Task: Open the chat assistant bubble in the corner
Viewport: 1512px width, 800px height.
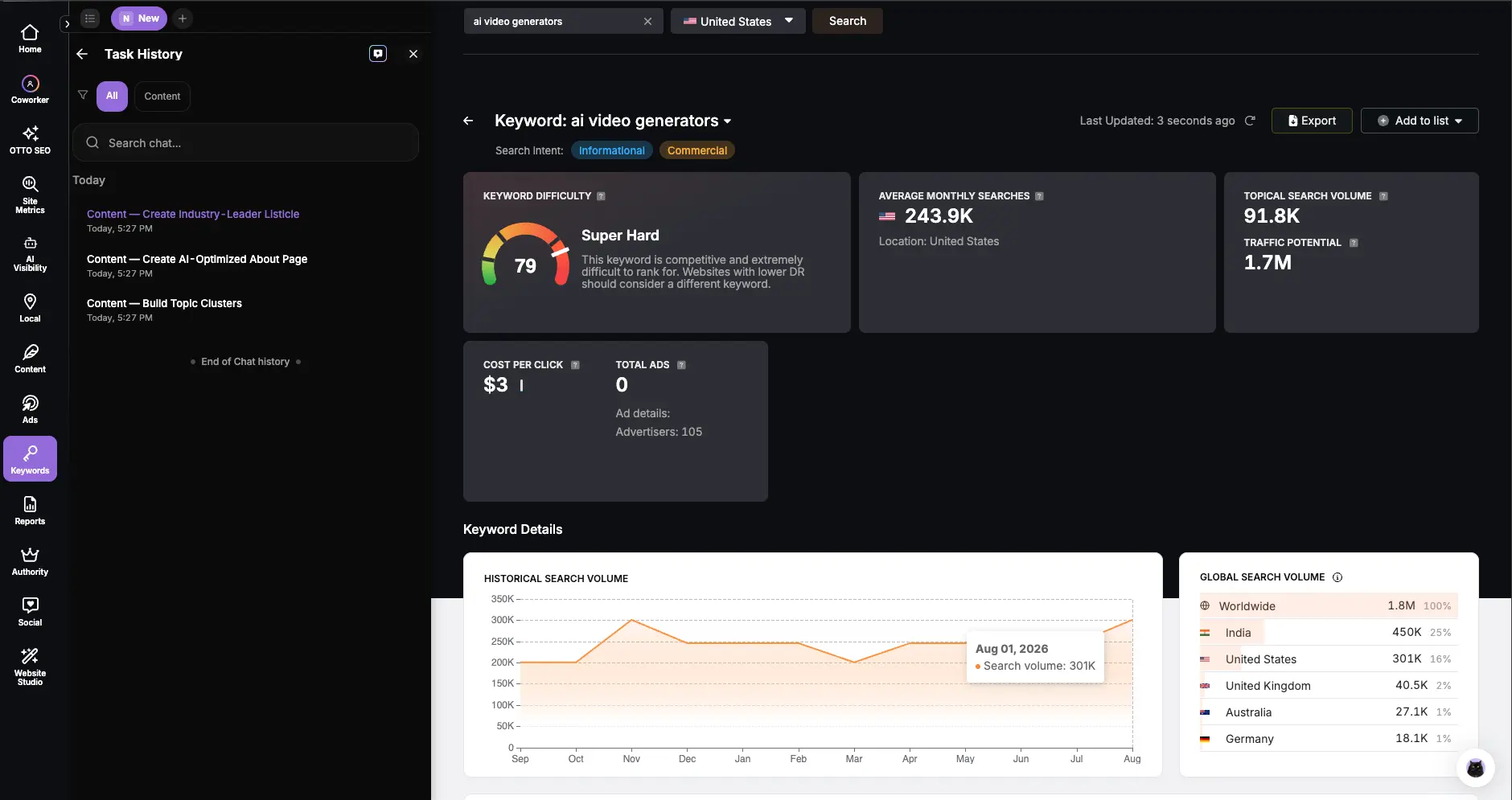Action: (1475, 768)
